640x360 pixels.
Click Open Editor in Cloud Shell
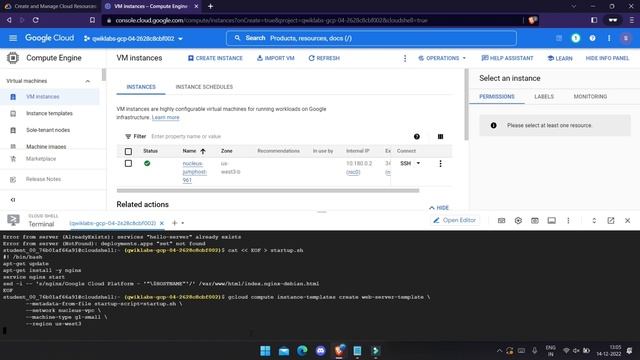pos(455,220)
